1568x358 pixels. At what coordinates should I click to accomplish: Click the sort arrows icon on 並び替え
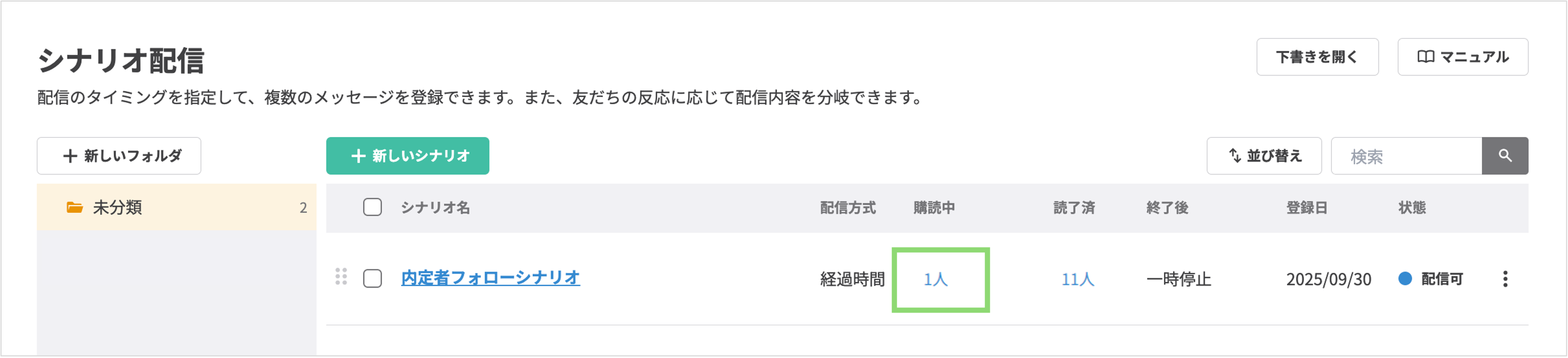click(x=1234, y=156)
